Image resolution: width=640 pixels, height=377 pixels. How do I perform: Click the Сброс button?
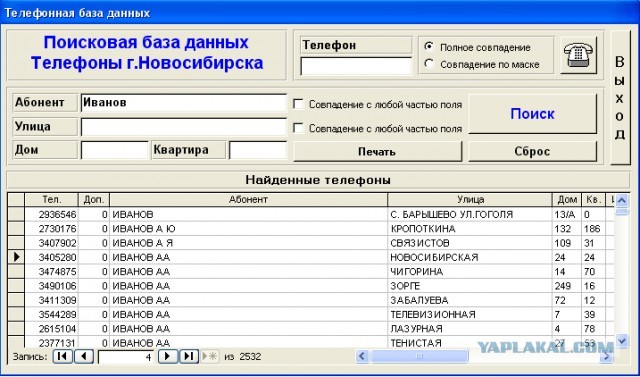tap(532, 151)
